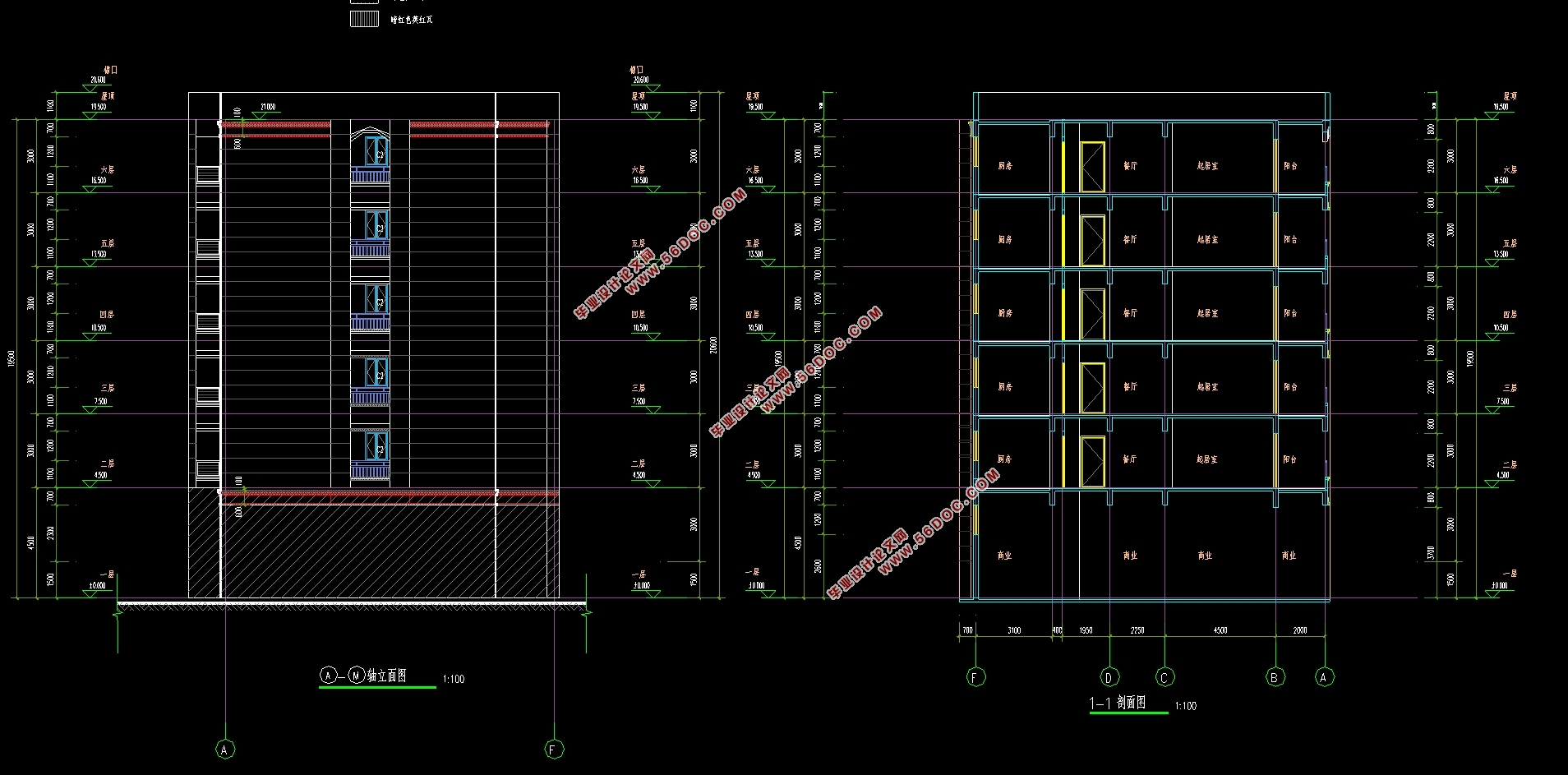Select axis bubble C under the section drawing
The width and height of the screenshot is (1568, 775).
click(1164, 677)
